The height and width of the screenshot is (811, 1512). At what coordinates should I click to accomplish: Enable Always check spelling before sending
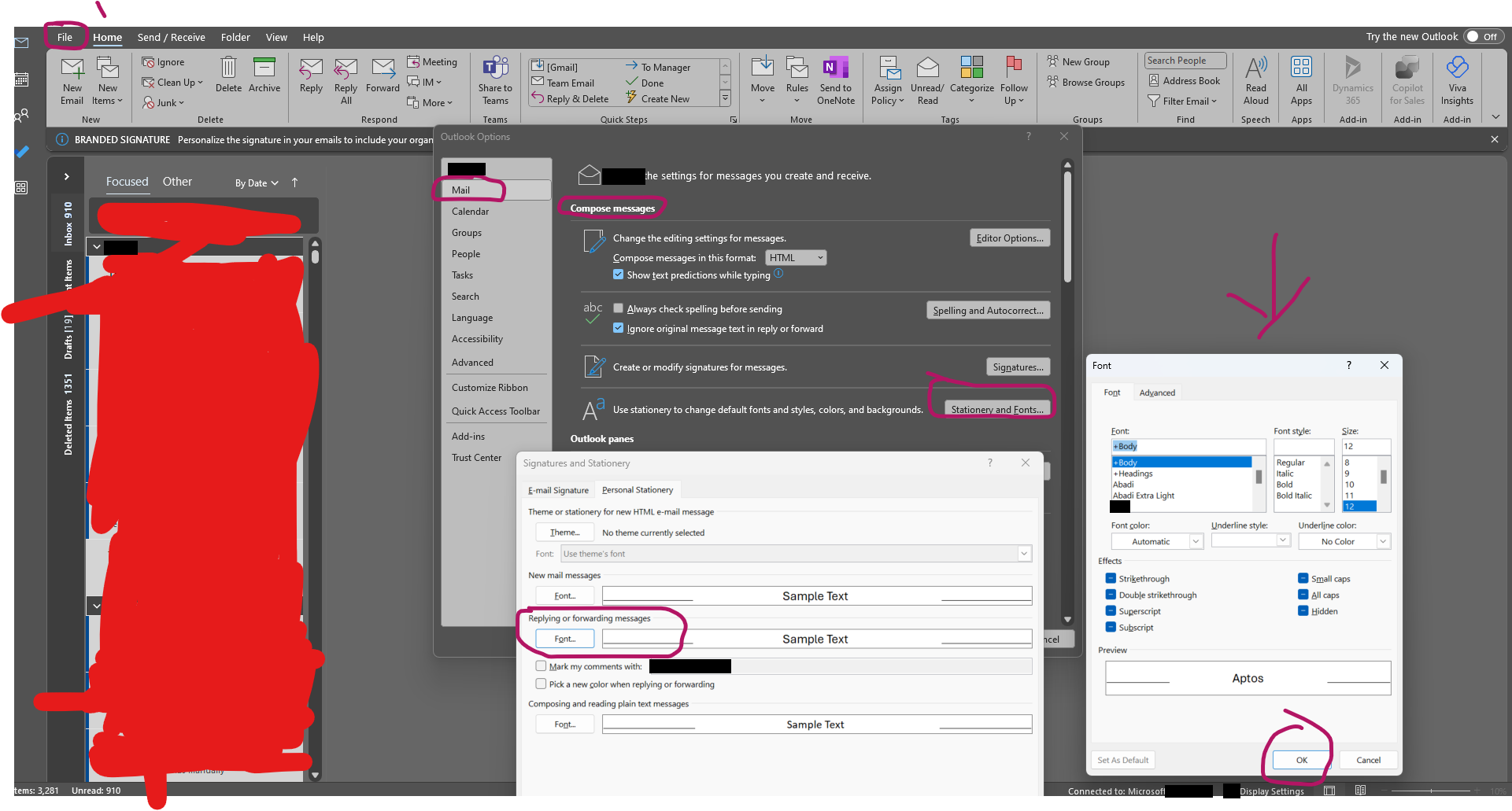click(x=619, y=308)
